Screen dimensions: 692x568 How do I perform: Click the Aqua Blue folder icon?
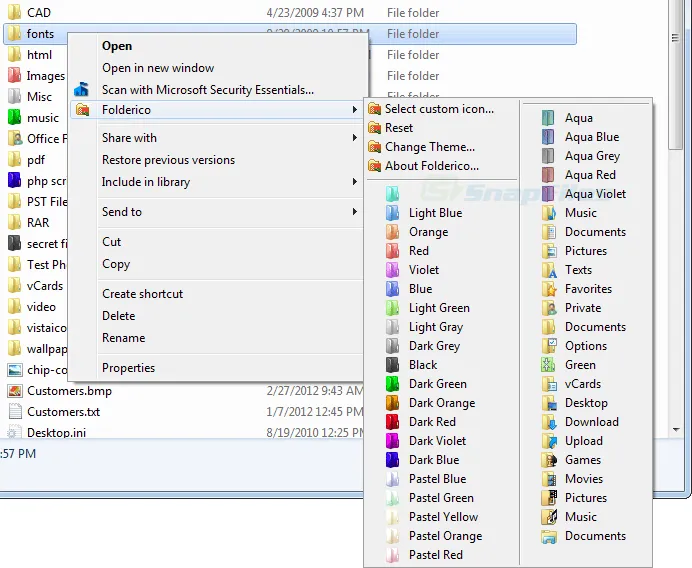coord(548,137)
